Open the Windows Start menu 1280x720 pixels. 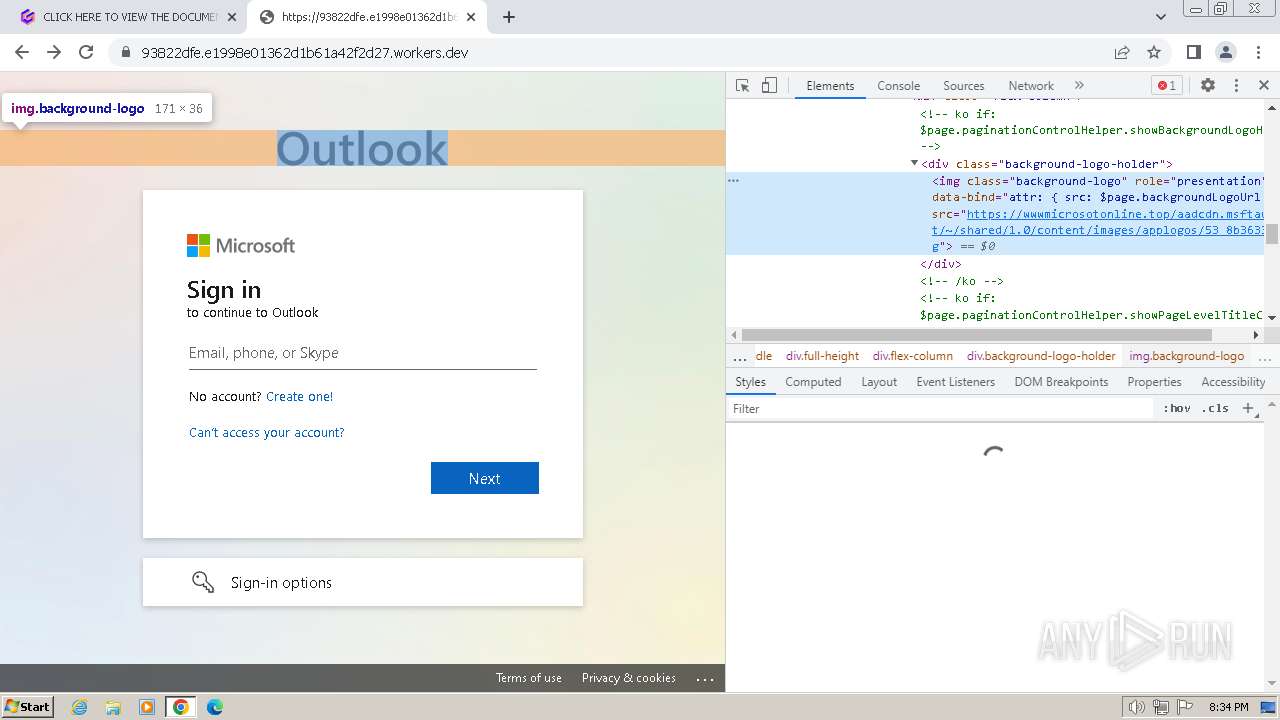28,706
